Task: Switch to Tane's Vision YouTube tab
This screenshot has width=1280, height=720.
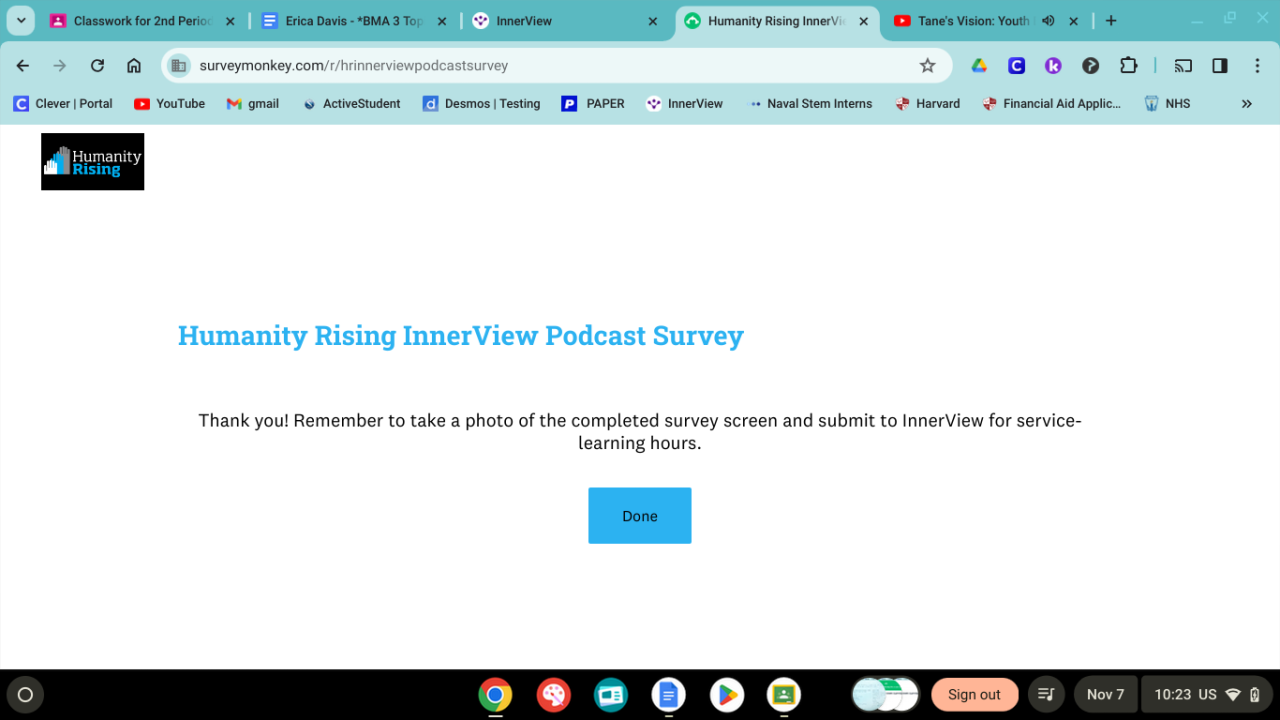Action: pyautogui.click(x=988, y=21)
